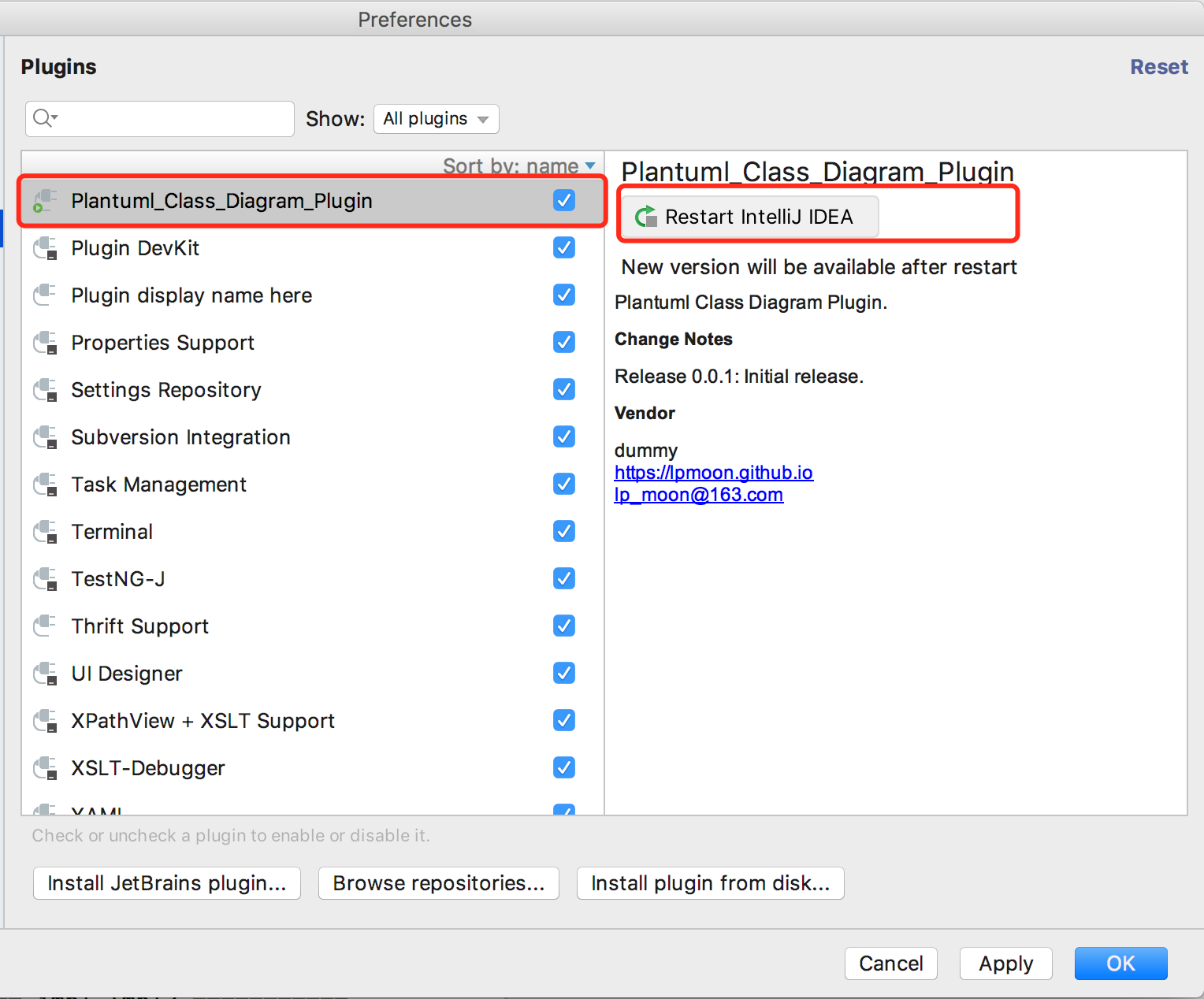Image resolution: width=1204 pixels, height=999 pixels.
Task: Select the XSLT-Debugger row
Action: pyautogui.click(x=313, y=768)
